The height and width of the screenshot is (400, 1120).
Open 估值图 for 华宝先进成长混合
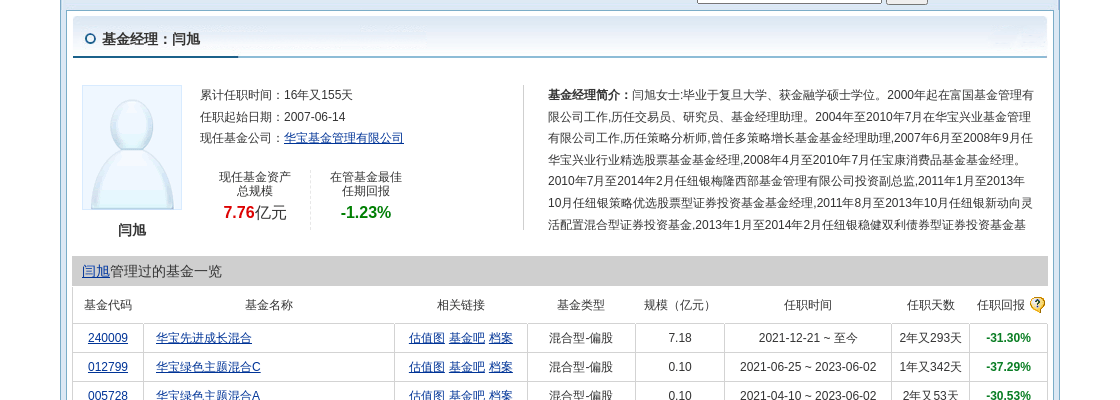click(426, 338)
